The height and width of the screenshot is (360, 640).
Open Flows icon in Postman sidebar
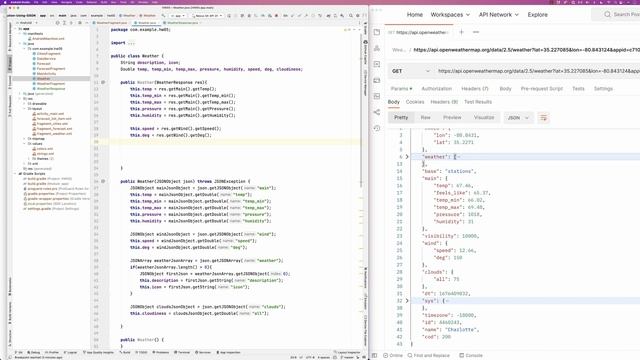377,112
